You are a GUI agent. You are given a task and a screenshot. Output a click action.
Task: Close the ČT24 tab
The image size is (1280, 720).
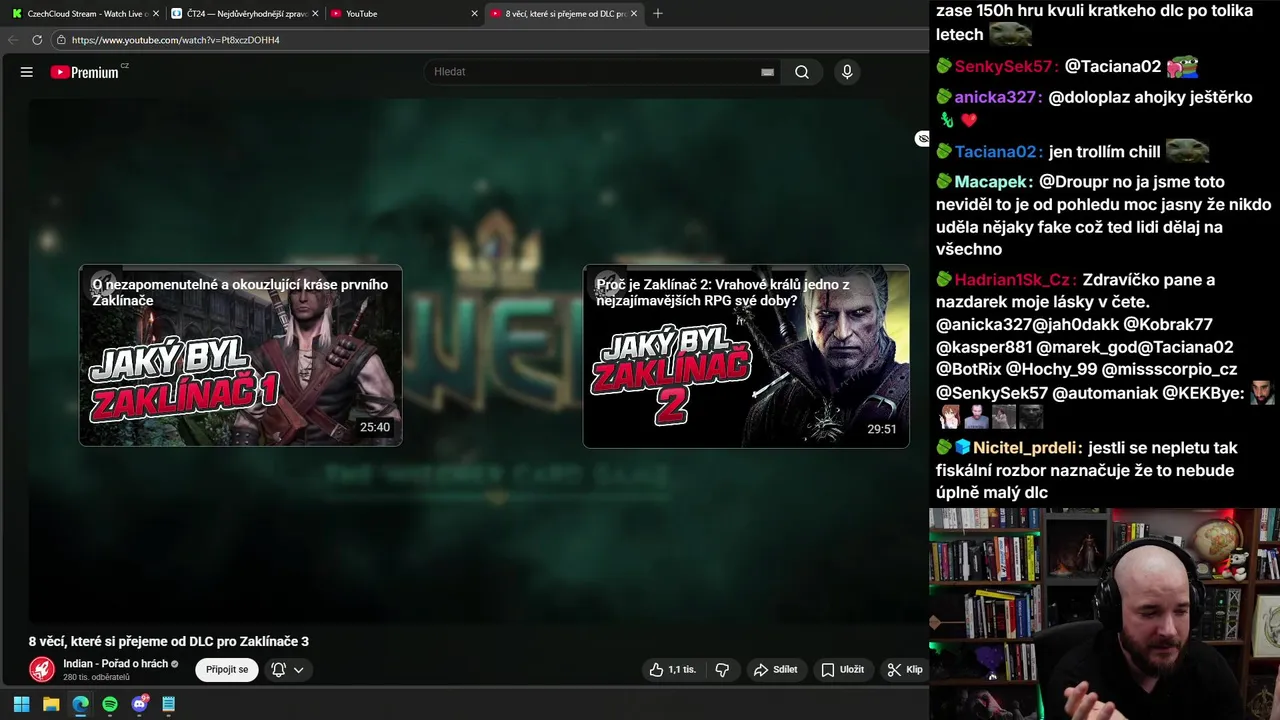tap(315, 14)
